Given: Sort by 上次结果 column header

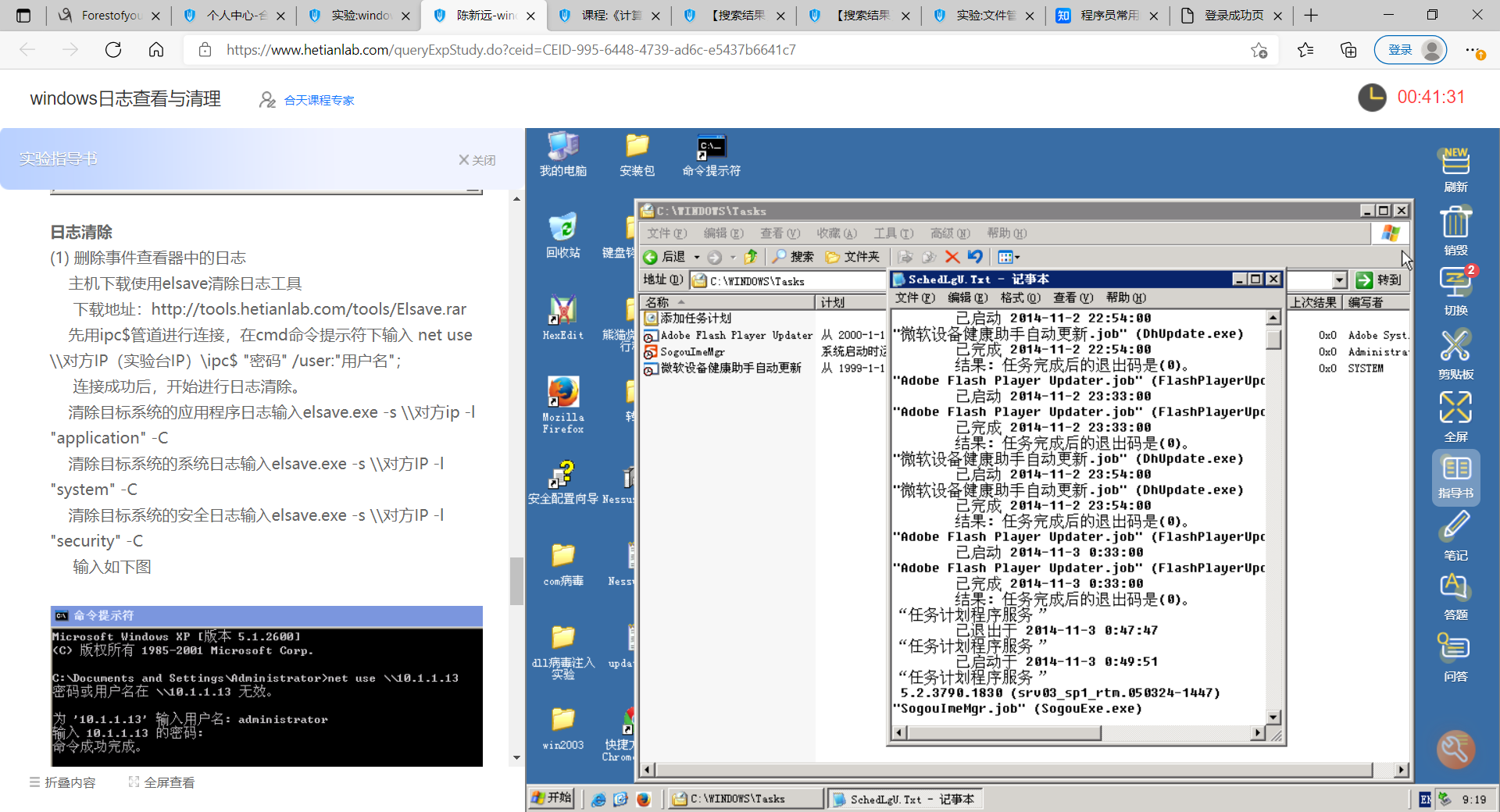Looking at the screenshot, I should coord(1314,302).
